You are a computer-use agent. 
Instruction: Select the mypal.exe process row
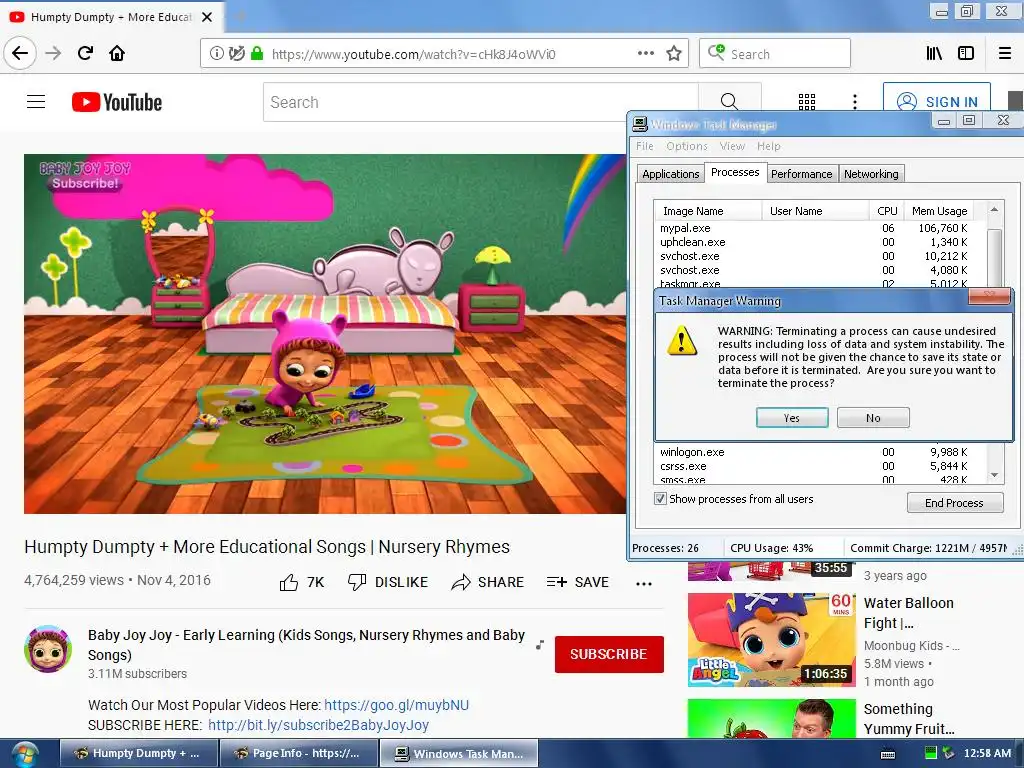[x=814, y=228]
